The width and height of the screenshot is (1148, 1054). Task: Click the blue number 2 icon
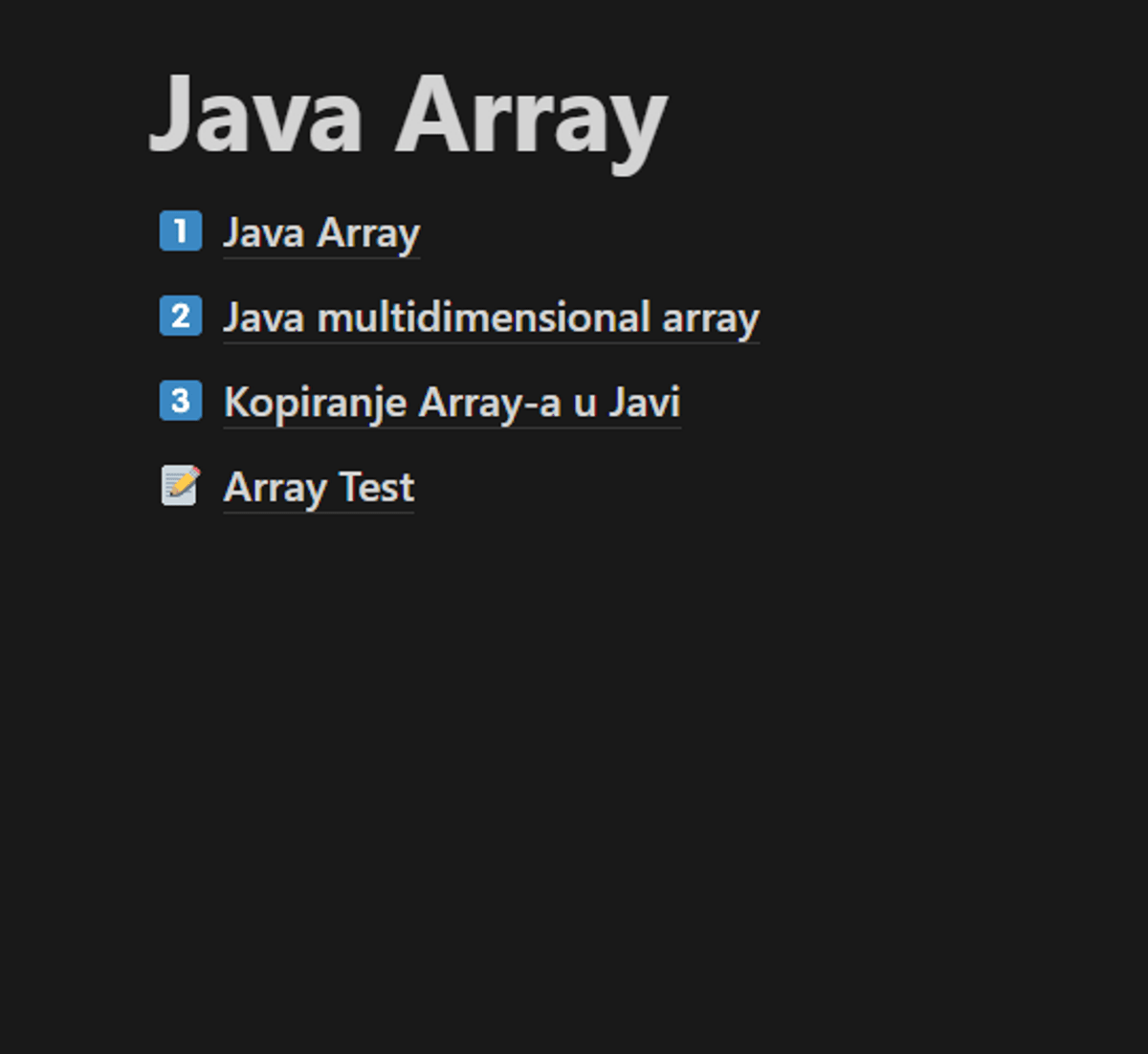[x=180, y=317]
